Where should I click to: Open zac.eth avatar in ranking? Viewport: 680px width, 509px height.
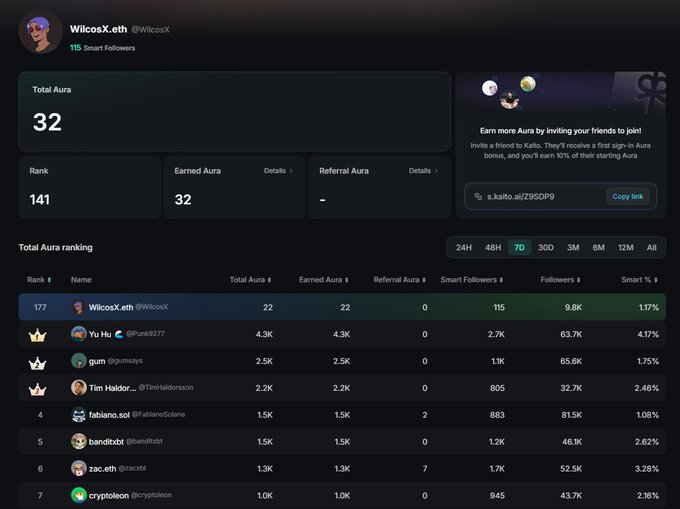[78, 468]
